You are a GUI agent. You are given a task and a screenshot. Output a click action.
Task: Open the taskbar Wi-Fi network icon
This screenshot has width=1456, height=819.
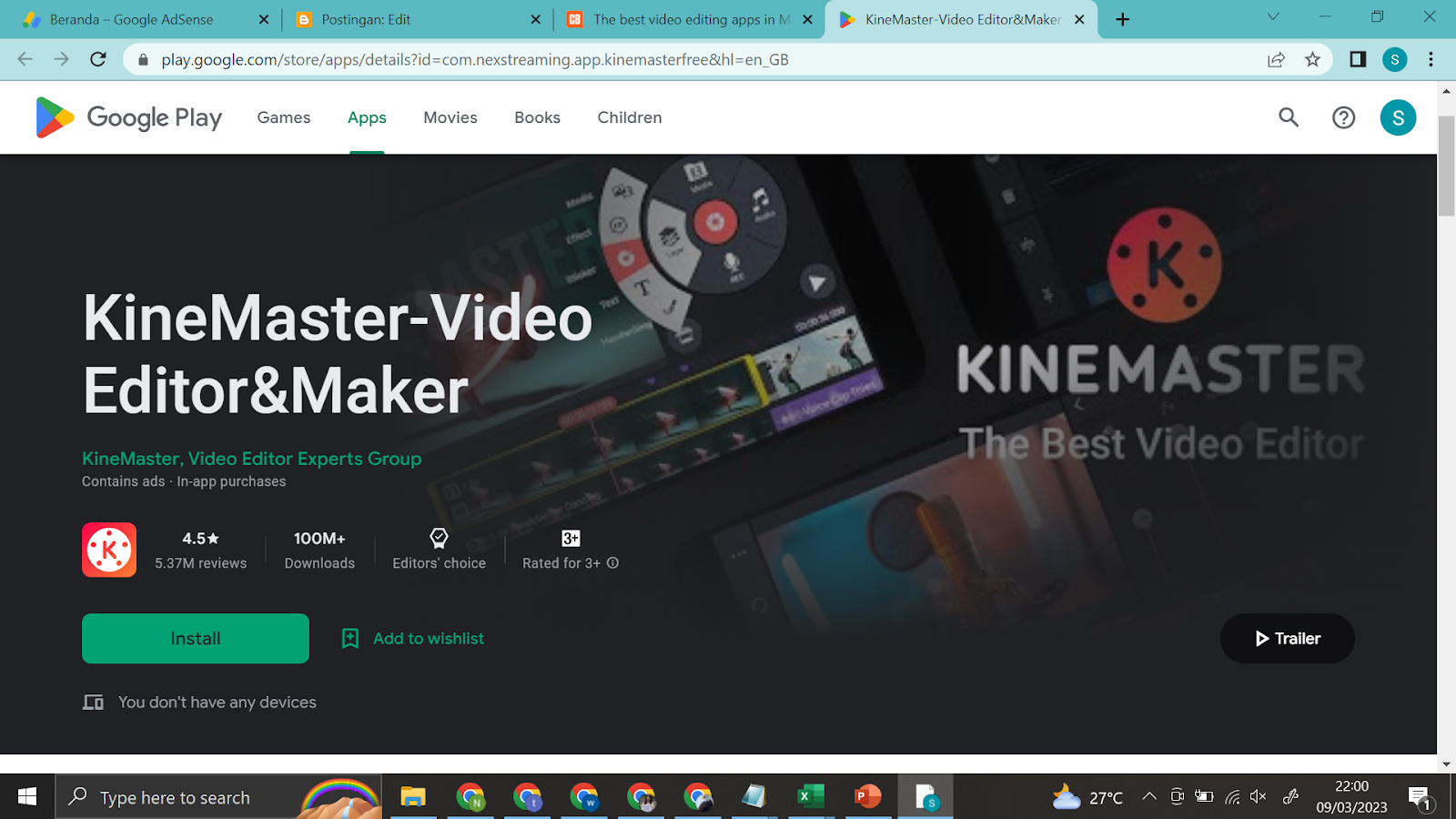tap(1232, 797)
